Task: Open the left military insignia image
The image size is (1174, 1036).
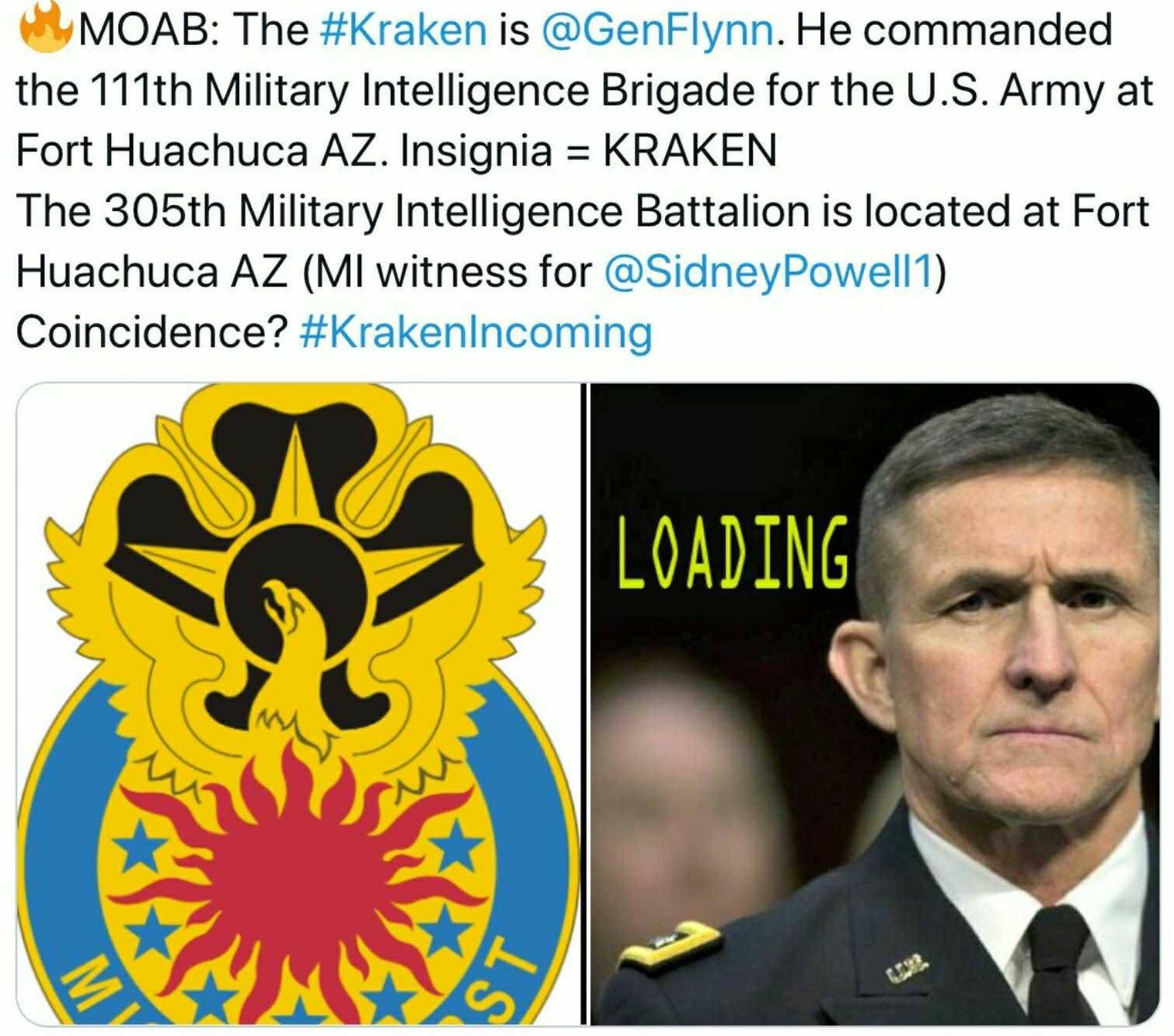Action: pyautogui.click(x=298, y=704)
